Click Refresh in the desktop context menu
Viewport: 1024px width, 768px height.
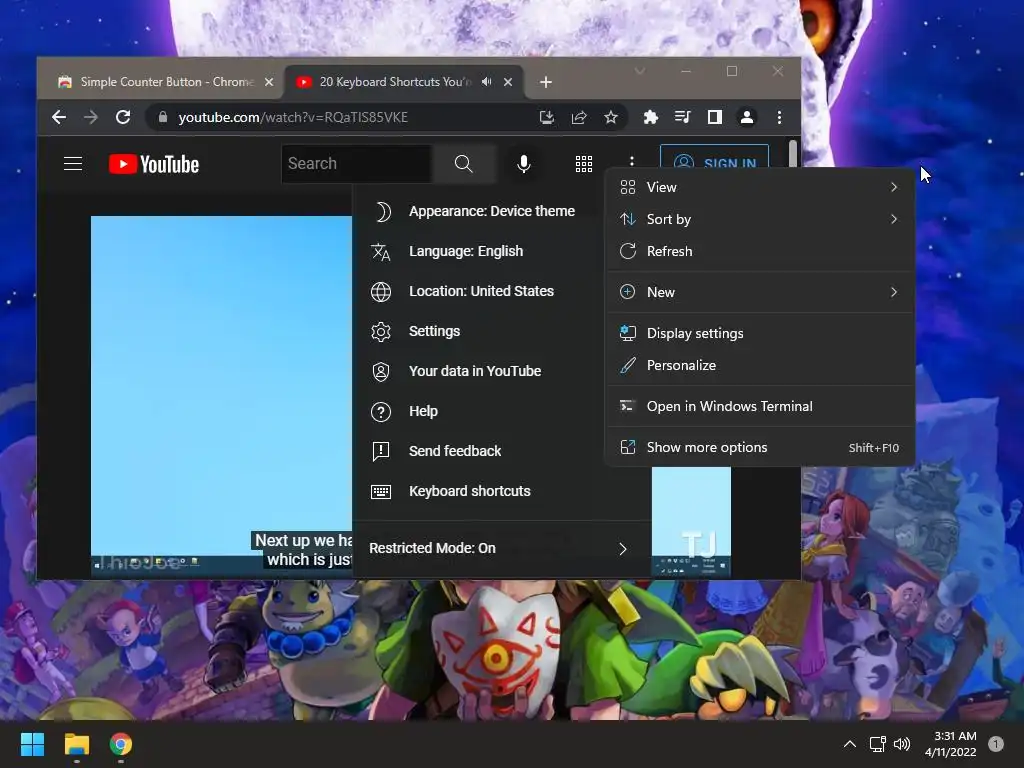click(760, 251)
